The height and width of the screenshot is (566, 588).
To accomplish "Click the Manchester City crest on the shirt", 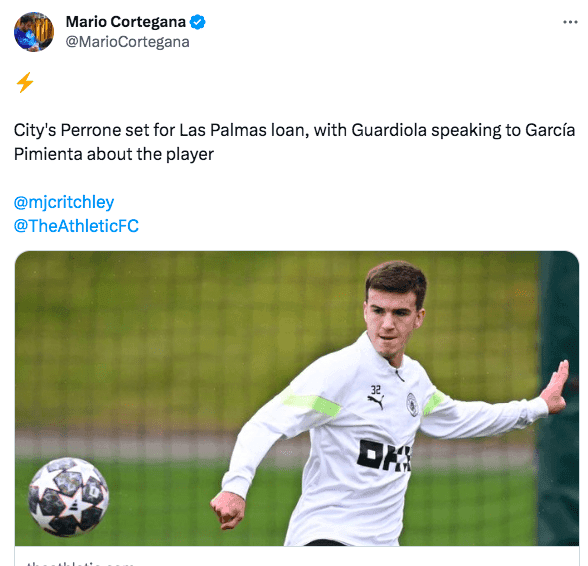I will click(412, 405).
